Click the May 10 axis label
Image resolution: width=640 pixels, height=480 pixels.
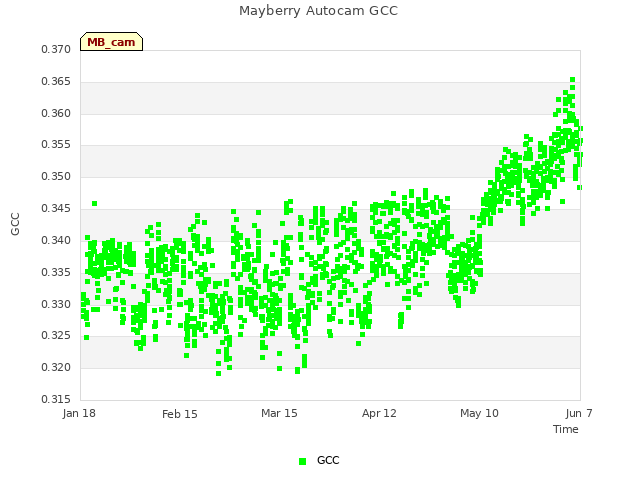tap(479, 413)
